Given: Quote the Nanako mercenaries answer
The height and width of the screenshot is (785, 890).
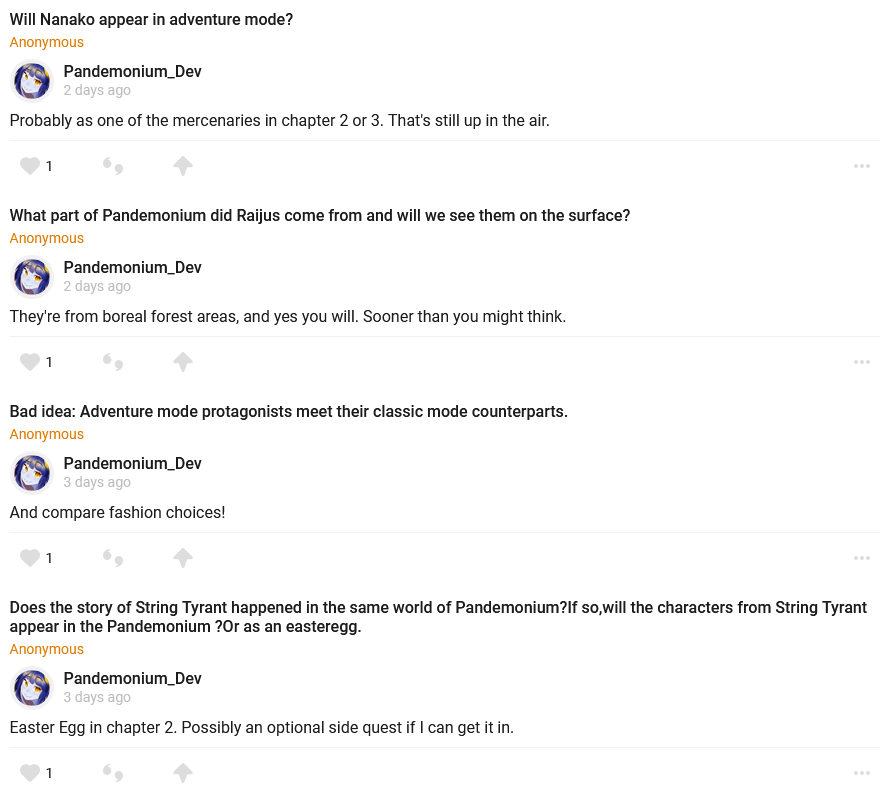Looking at the screenshot, I should coord(113,166).
